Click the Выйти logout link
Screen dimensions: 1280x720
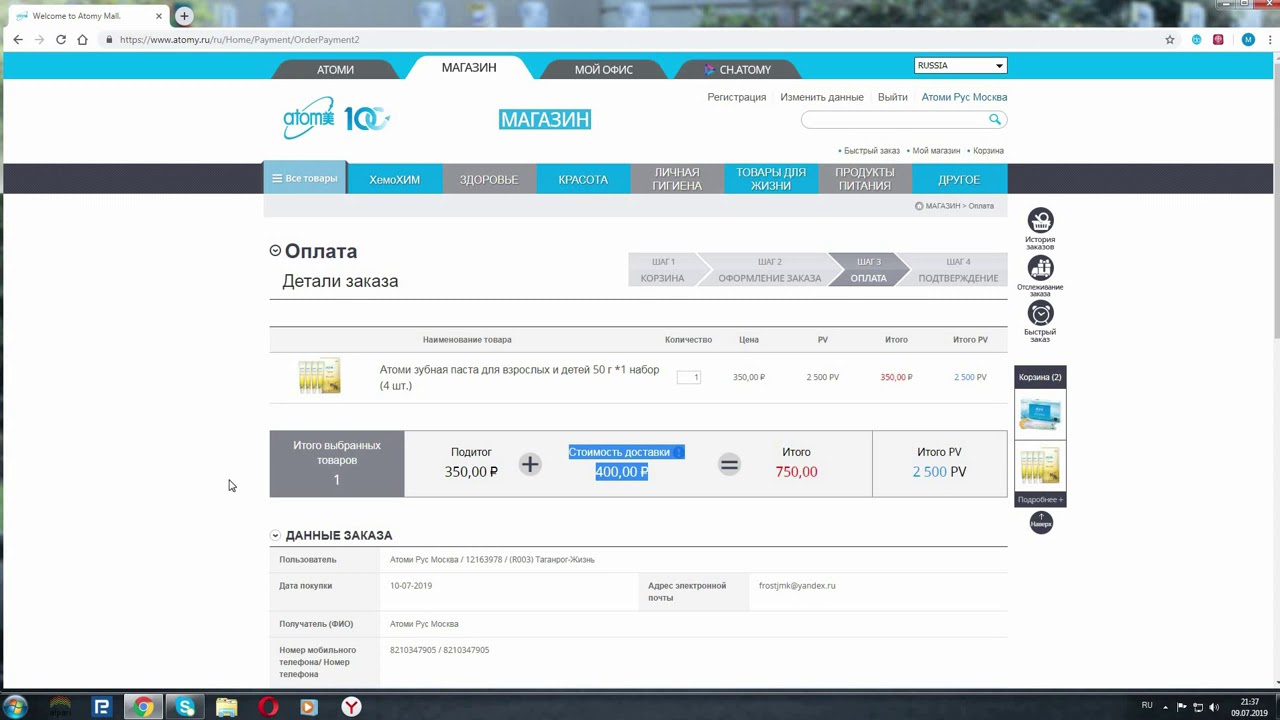[893, 97]
